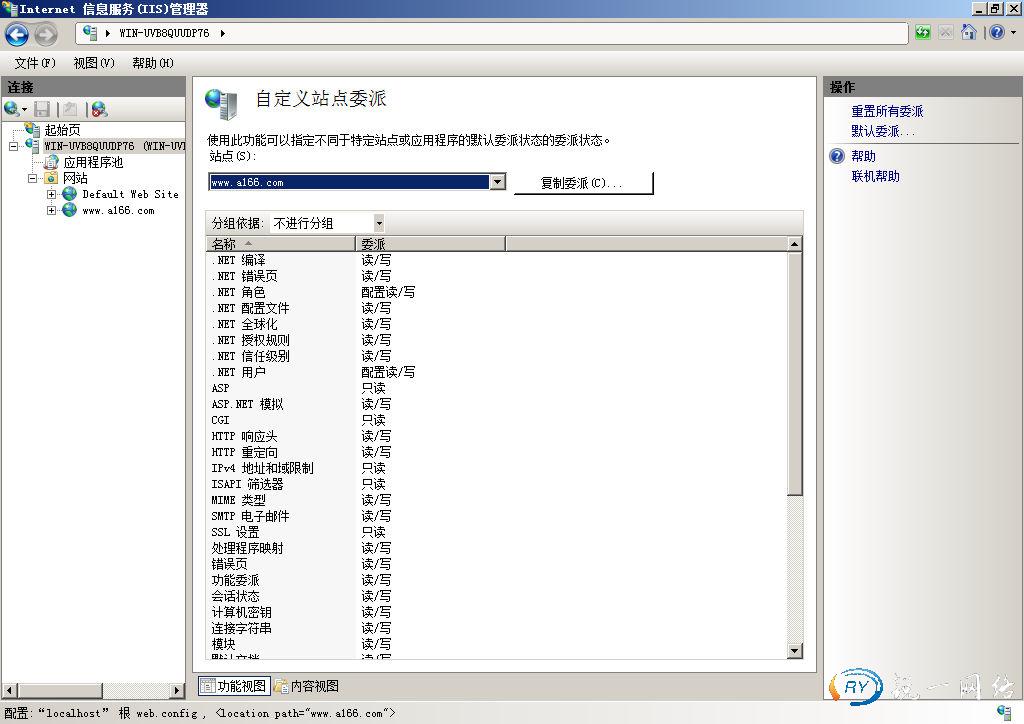Refresh the page with the green refresh icon
The image size is (1024, 724).
[x=922, y=33]
